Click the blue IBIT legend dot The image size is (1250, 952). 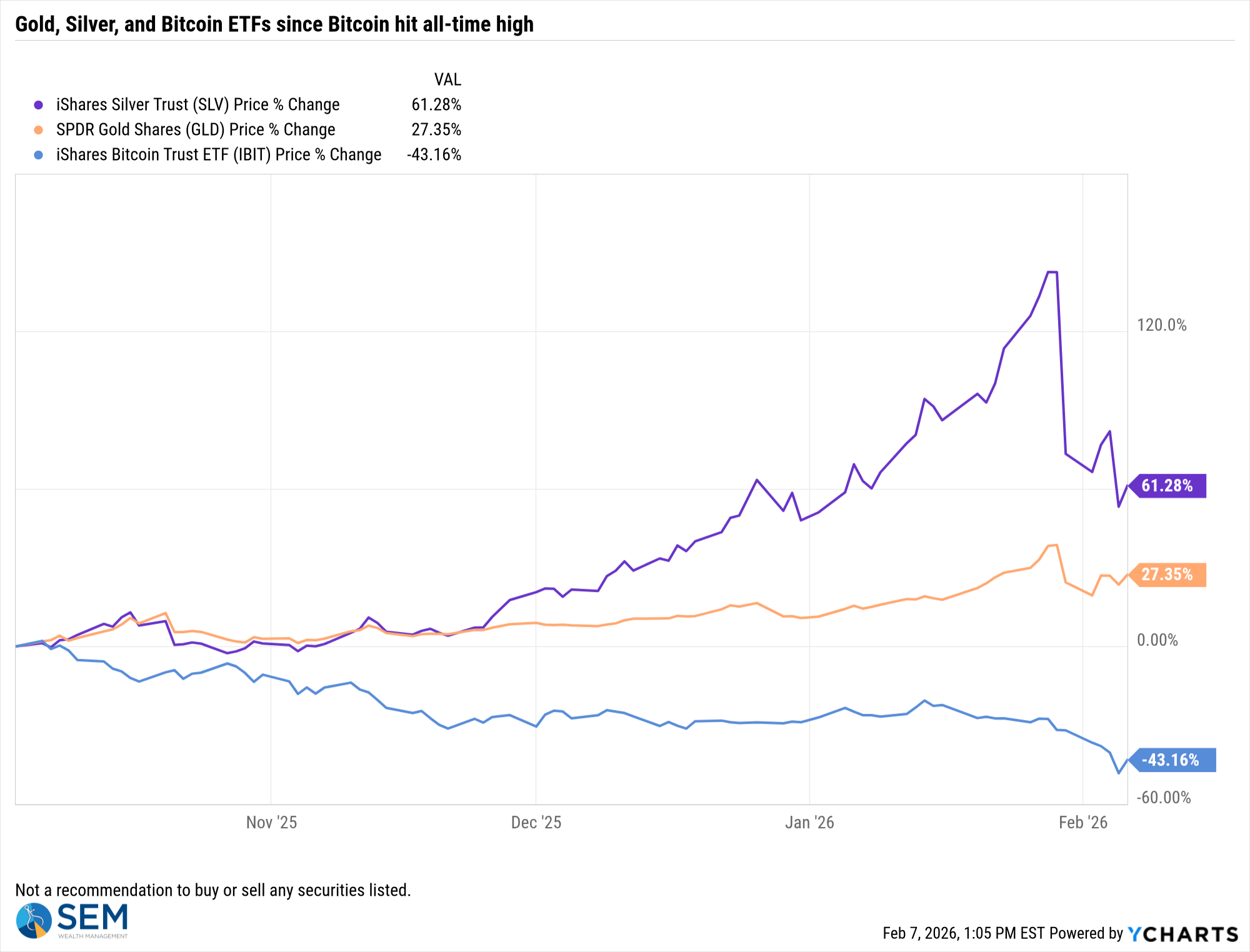click(x=39, y=155)
